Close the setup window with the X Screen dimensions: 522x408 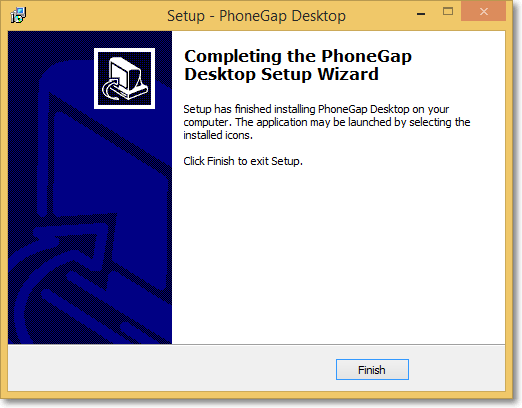point(484,12)
